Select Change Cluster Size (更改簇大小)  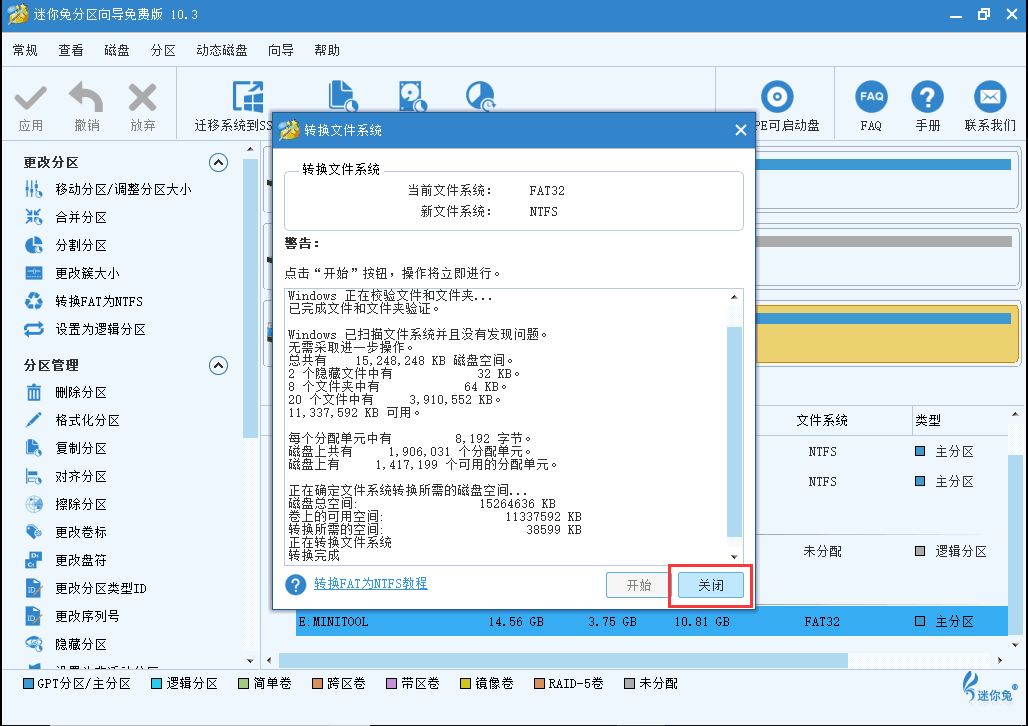click(72, 273)
